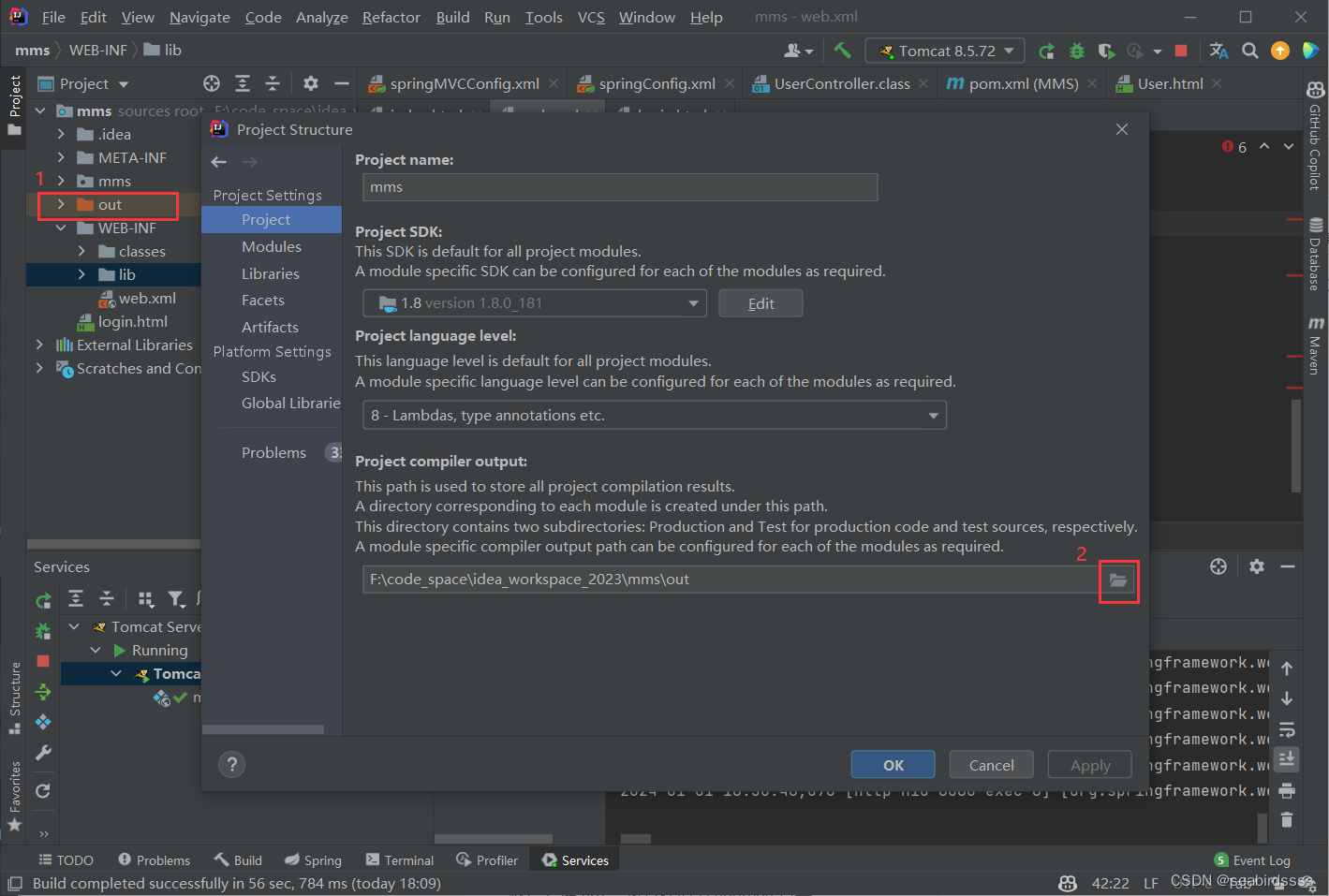Toggle the Structure side tab

(x=14, y=698)
